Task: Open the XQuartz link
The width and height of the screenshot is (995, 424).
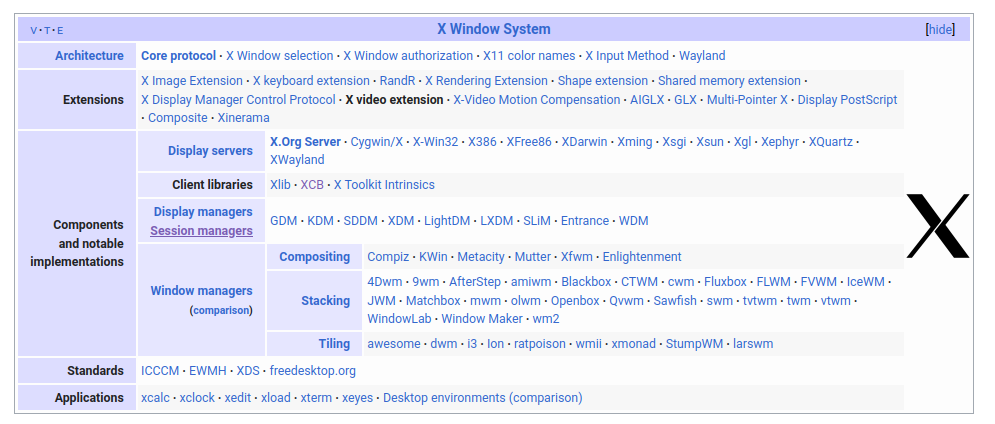Action: 831,142
